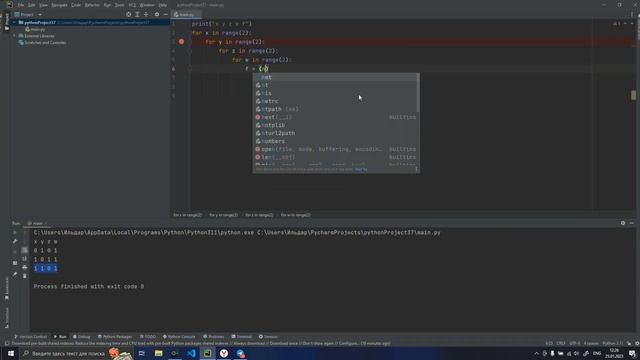Open the Edit menu
The height and width of the screenshot is (360, 640).
point(31,5)
